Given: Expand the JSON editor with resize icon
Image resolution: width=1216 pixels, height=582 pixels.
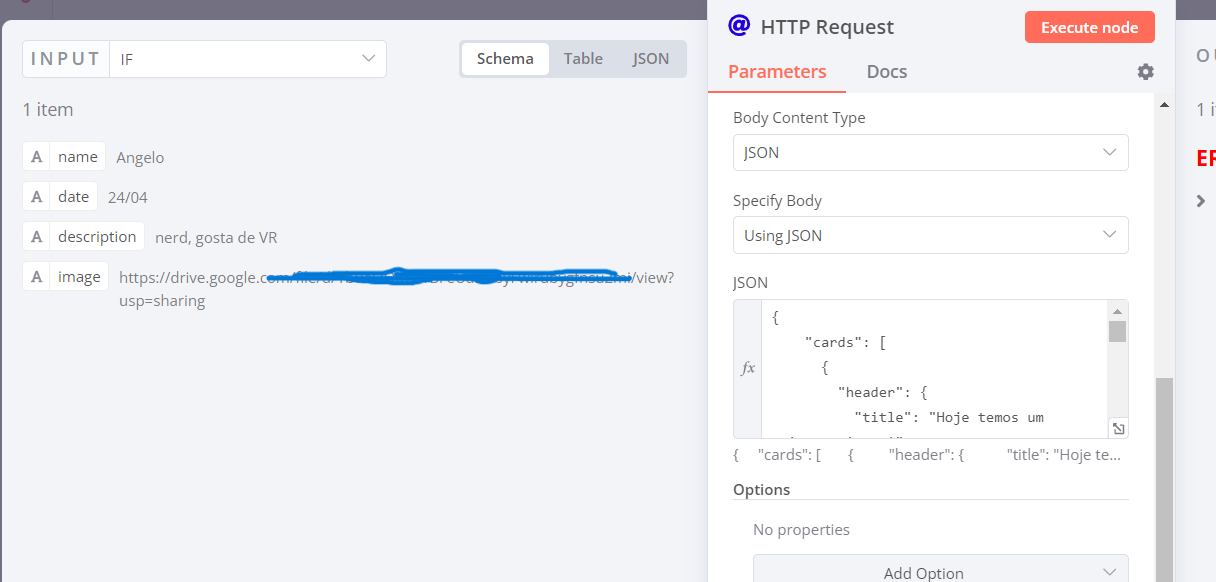Looking at the screenshot, I should click(x=1118, y=428).
